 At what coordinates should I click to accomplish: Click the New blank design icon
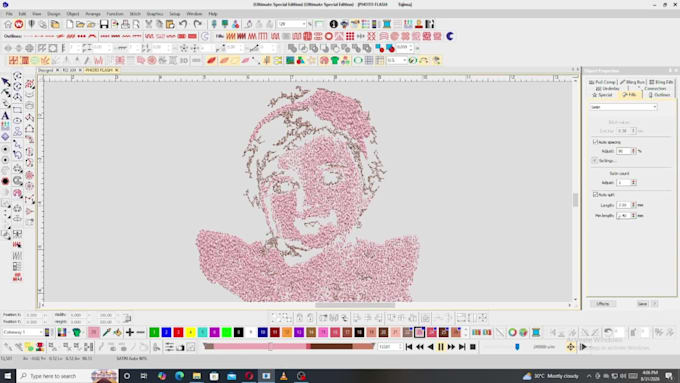click(69, 24)
